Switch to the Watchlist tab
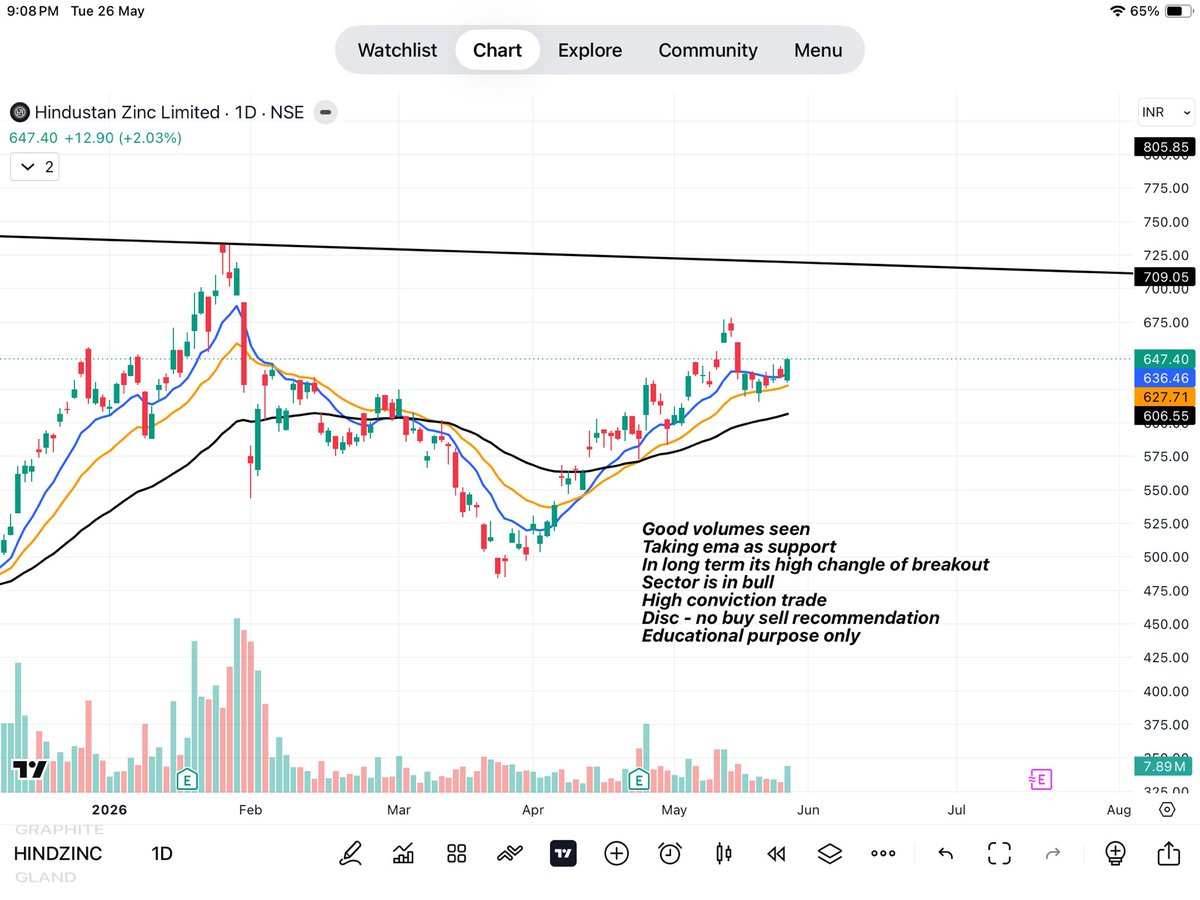The height and width of the screenshot is (900, 1200). point(397,50)
